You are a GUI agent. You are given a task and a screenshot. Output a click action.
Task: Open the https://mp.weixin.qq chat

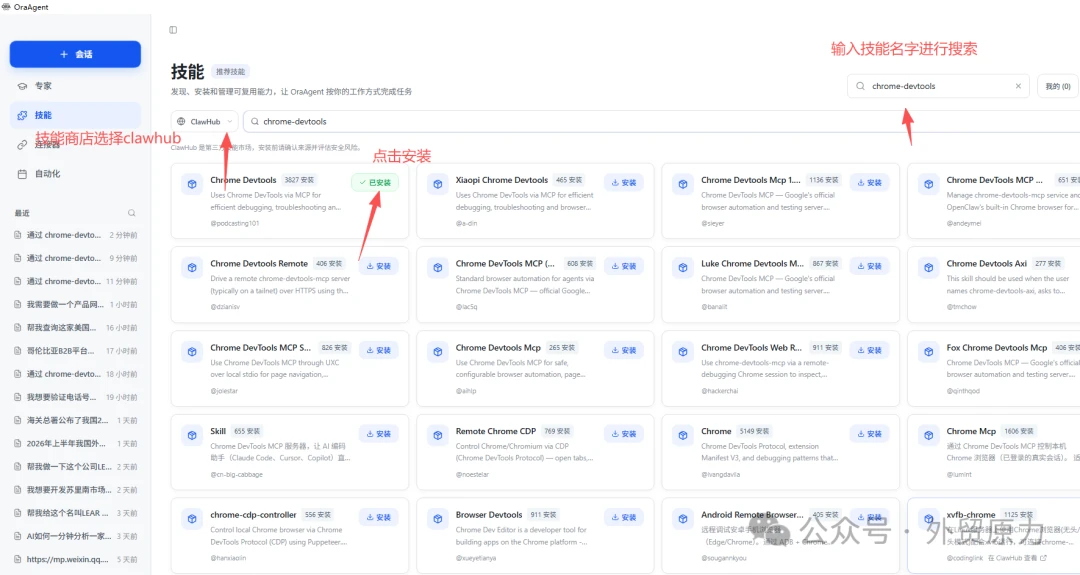75,559
